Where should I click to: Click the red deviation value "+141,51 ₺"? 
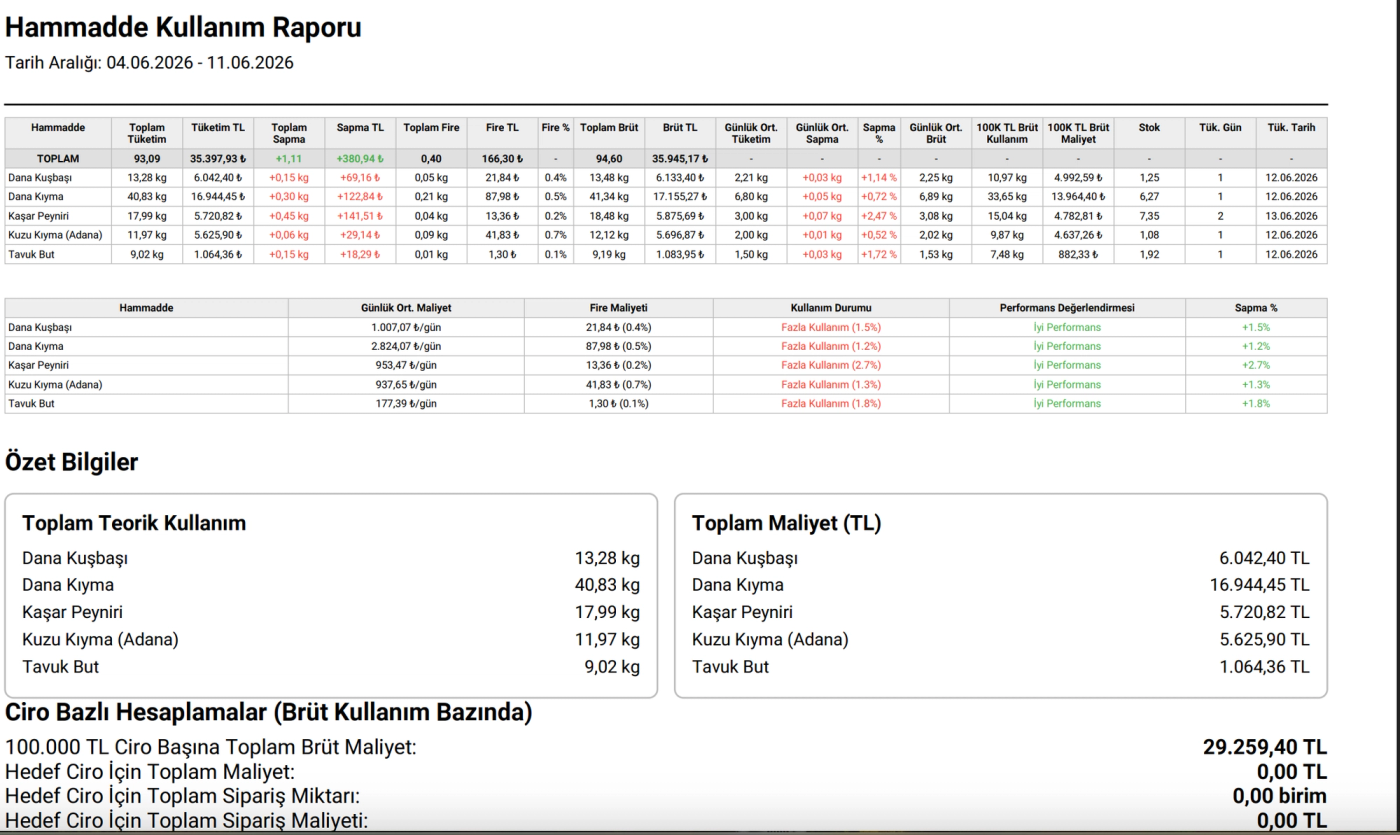click(x=360, y=216)
